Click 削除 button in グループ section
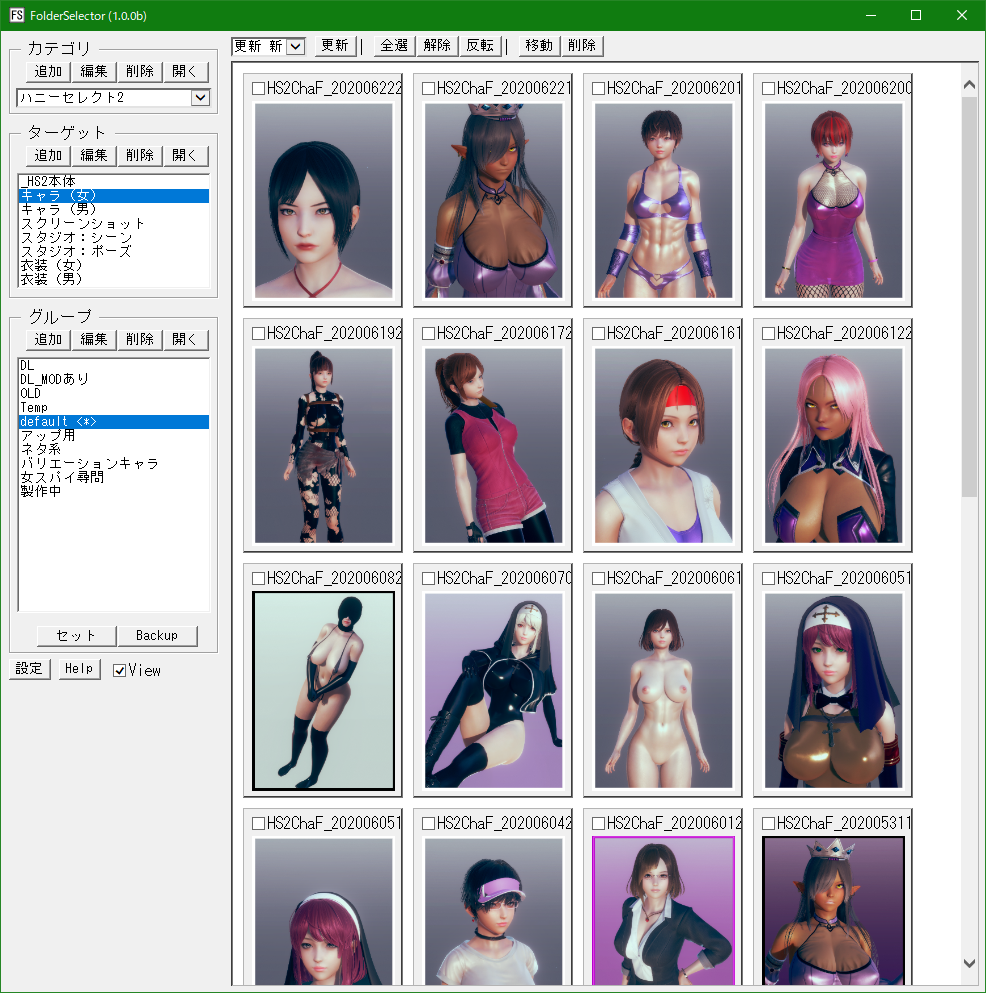The image size is (986, 993). click(139, 340)
